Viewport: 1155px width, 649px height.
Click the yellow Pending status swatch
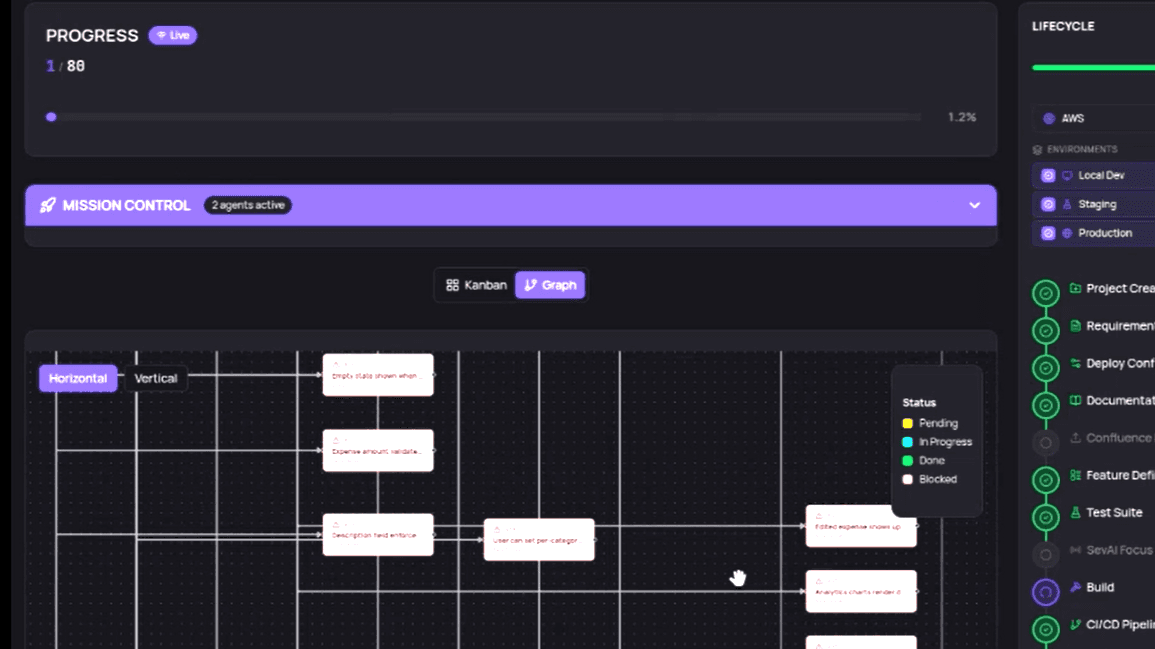click(x=908, y=424)
